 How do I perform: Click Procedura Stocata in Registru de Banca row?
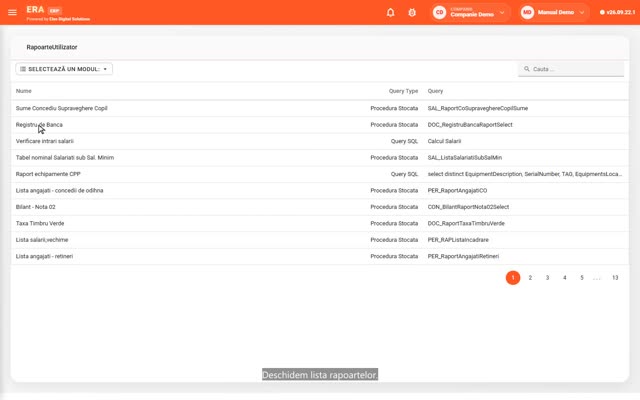pos(394,124)
